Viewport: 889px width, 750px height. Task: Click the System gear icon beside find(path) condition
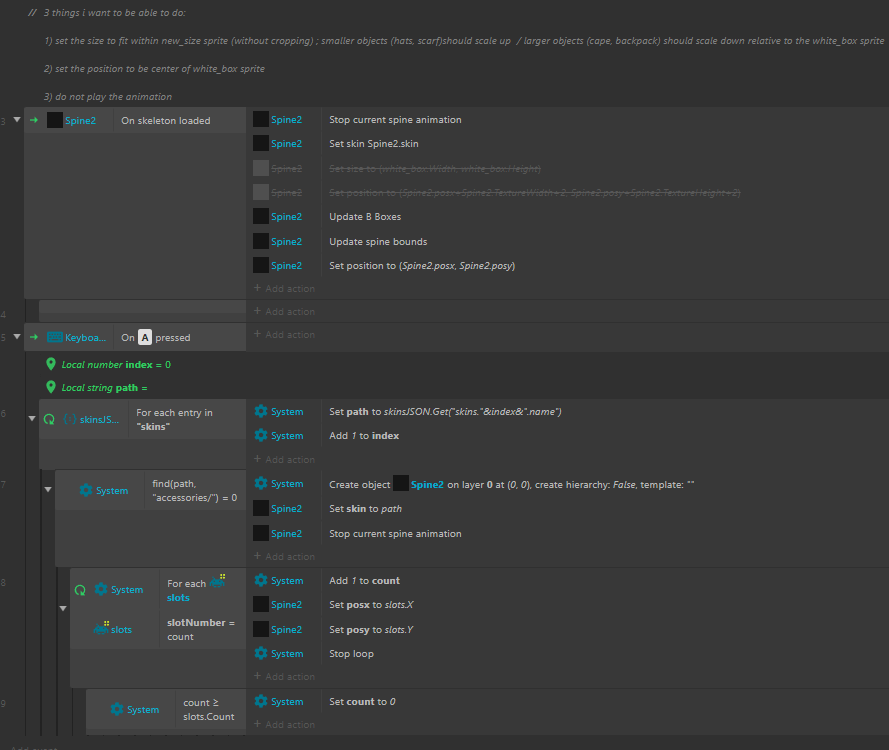(x=86, y=490)
